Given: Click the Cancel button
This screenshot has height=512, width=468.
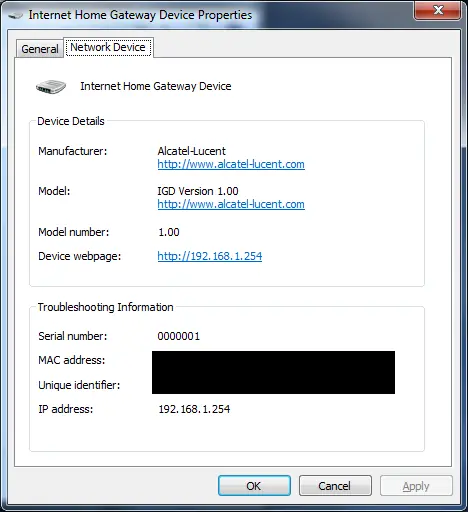Looking at the screenshot, I should click(335, 486).
